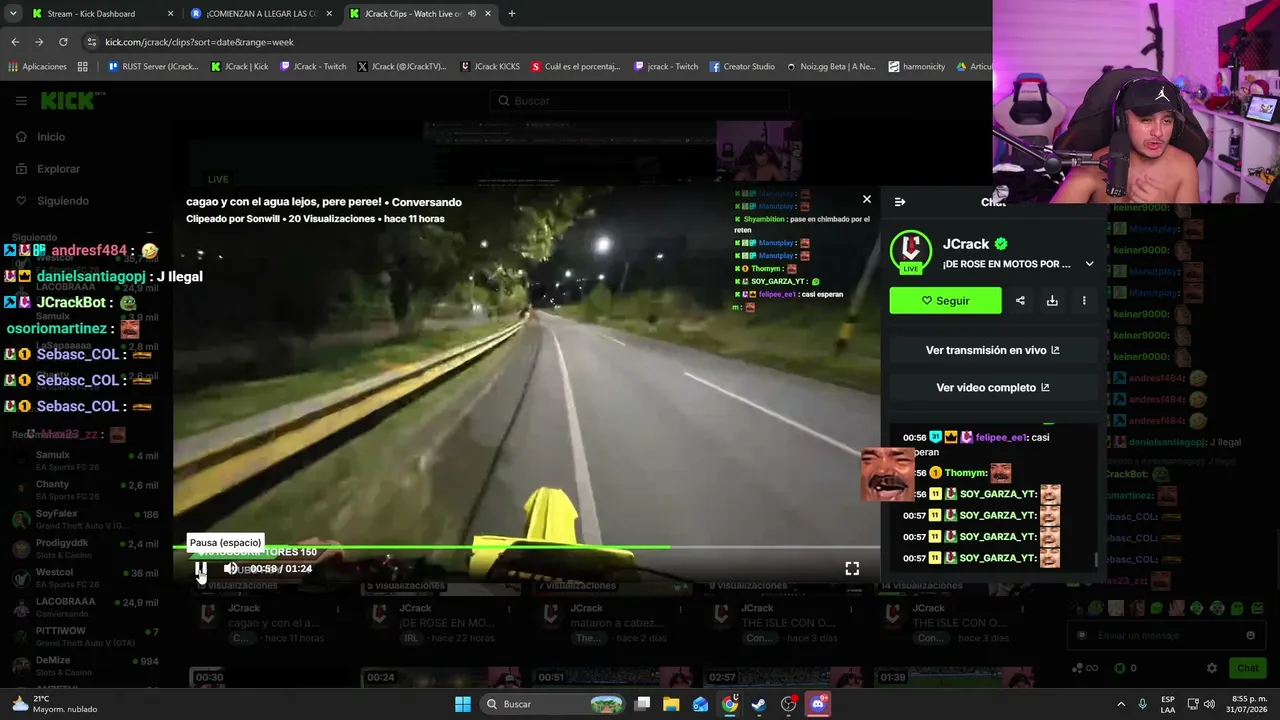Open the Kick sidebar hamburger menu
Image resolution: width=1280 pixels, height=720 pixels.
(21, 101)
